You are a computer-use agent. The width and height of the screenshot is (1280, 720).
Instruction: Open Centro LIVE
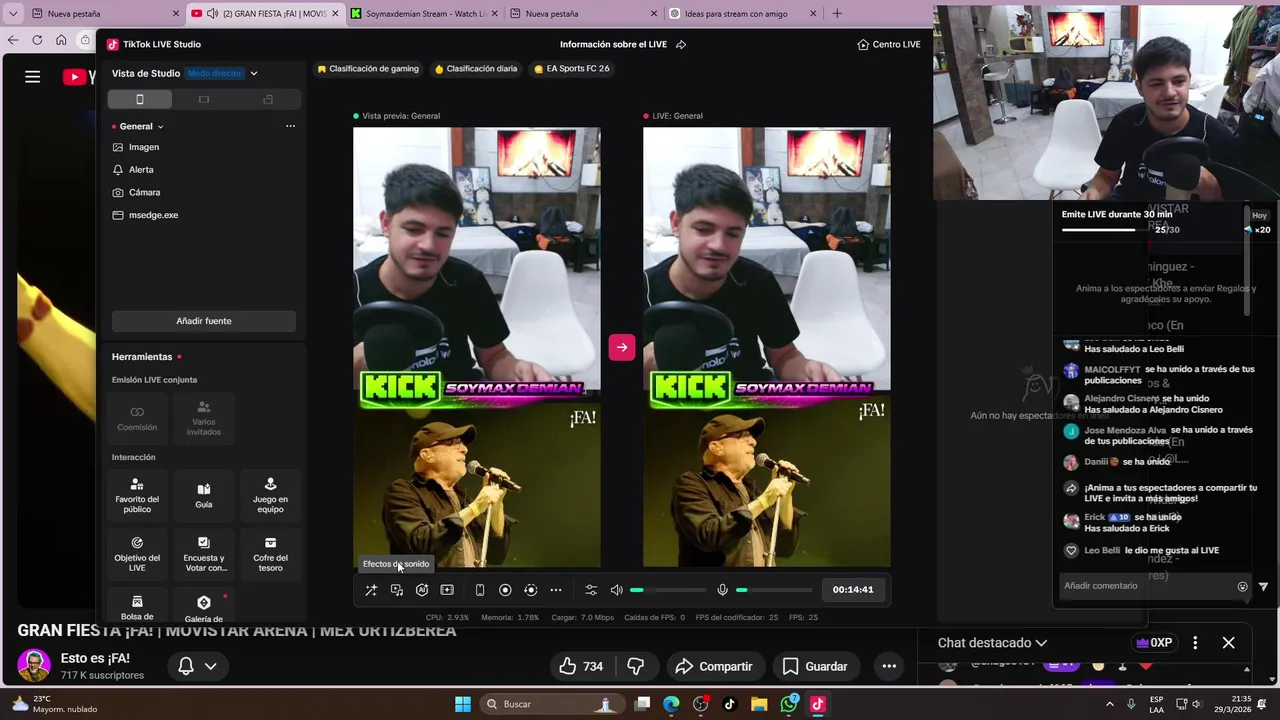point(889,45)
